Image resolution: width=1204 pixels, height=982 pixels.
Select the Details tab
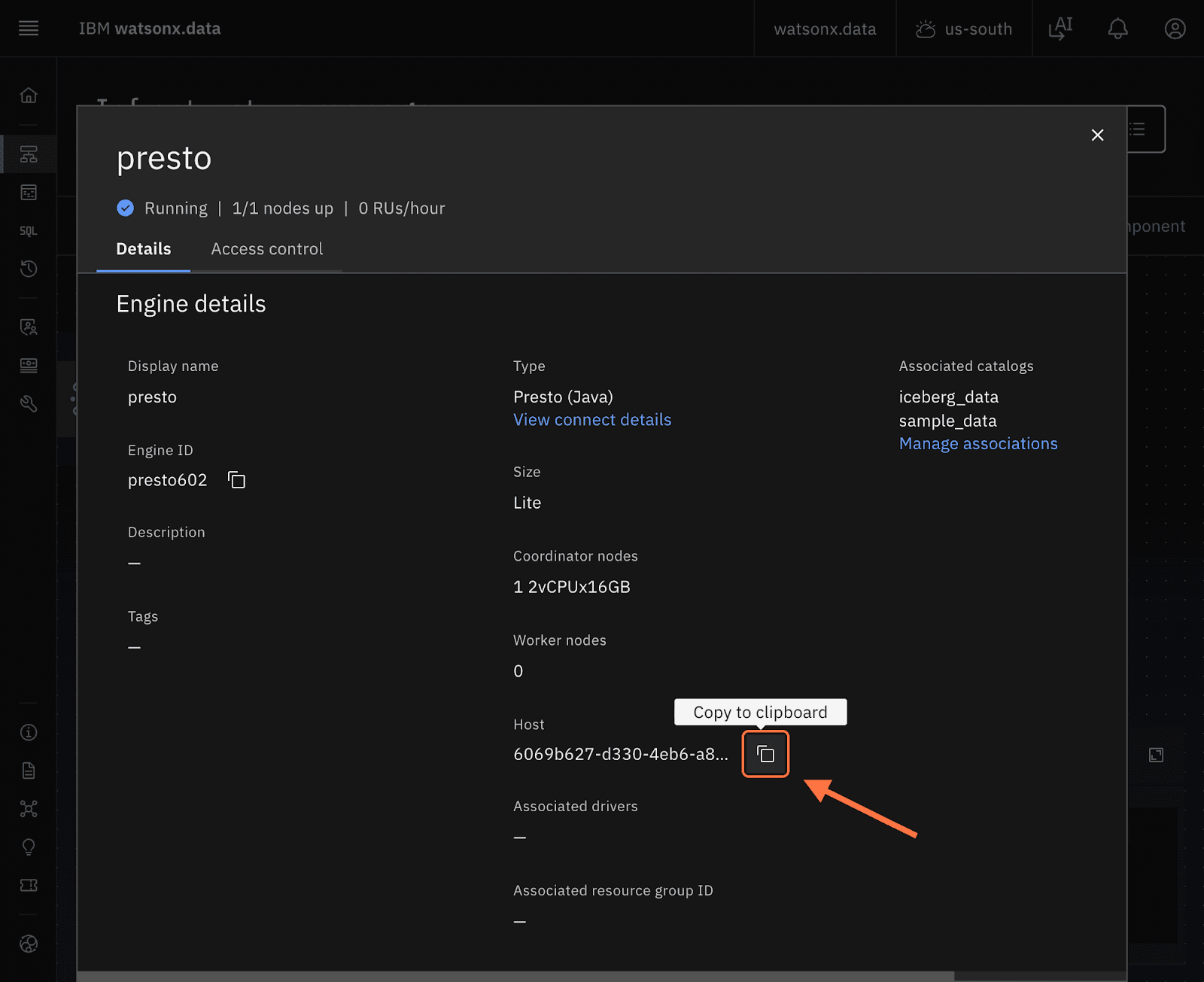coord(143,249)
